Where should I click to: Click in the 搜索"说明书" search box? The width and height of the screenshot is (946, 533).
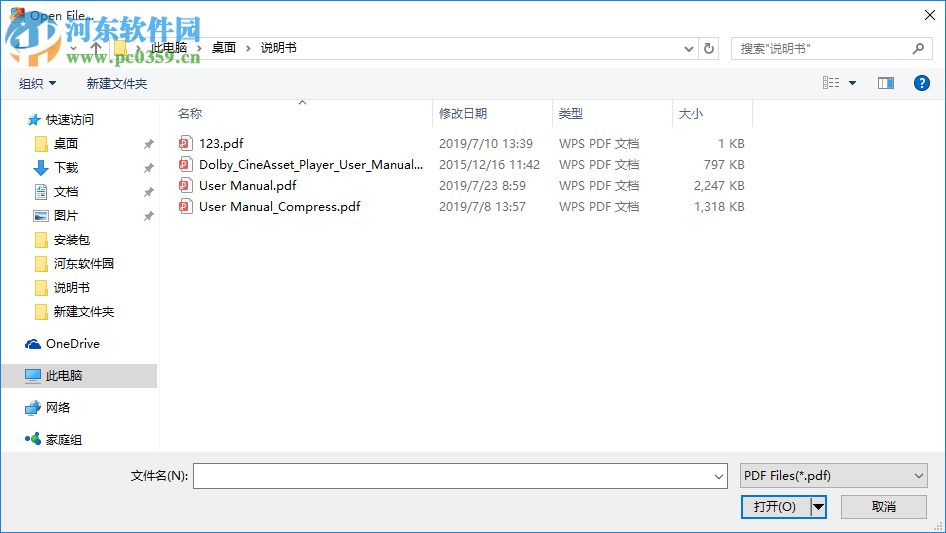824,48
